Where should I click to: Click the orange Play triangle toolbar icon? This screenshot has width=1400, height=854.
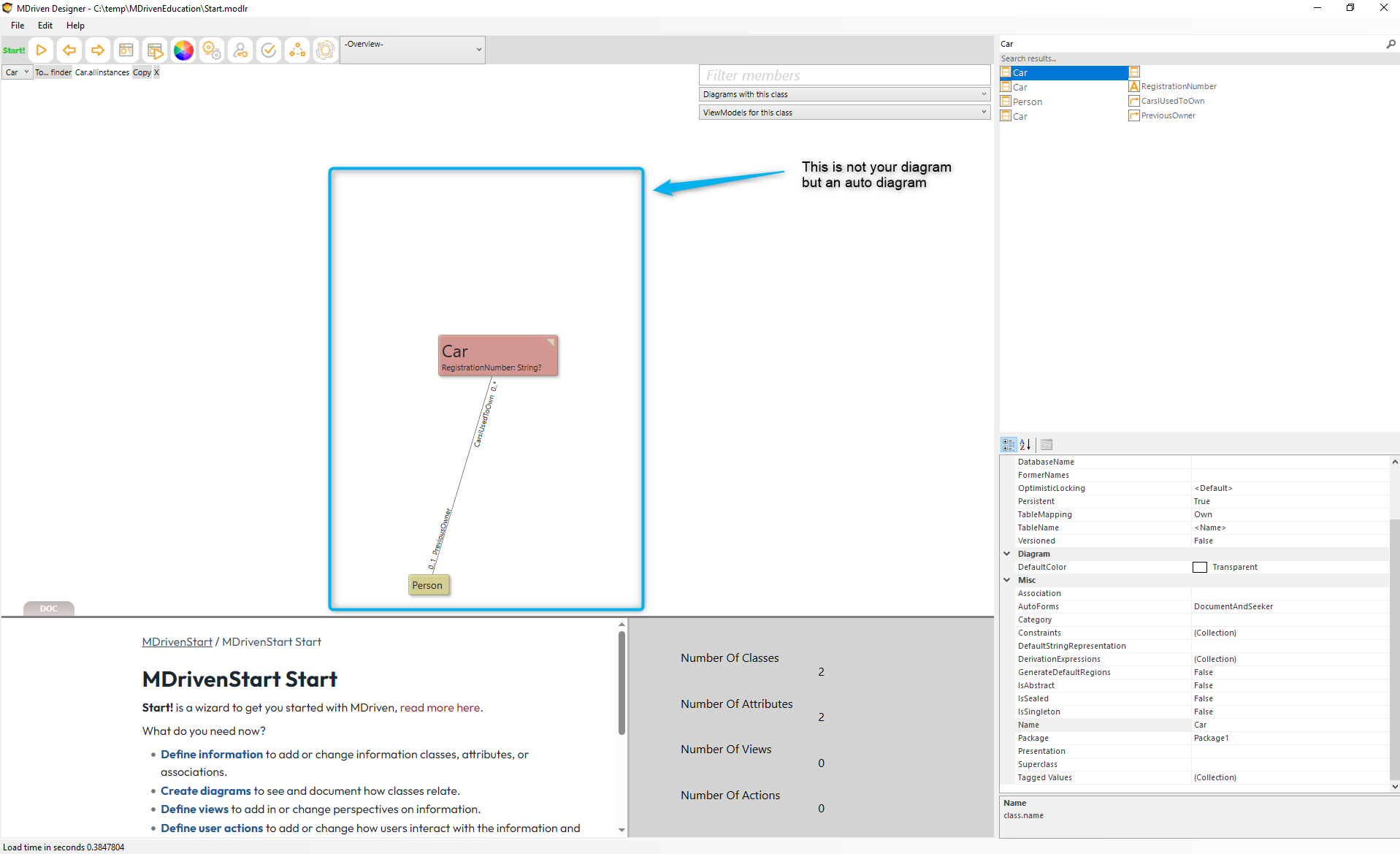coord(42,50)
